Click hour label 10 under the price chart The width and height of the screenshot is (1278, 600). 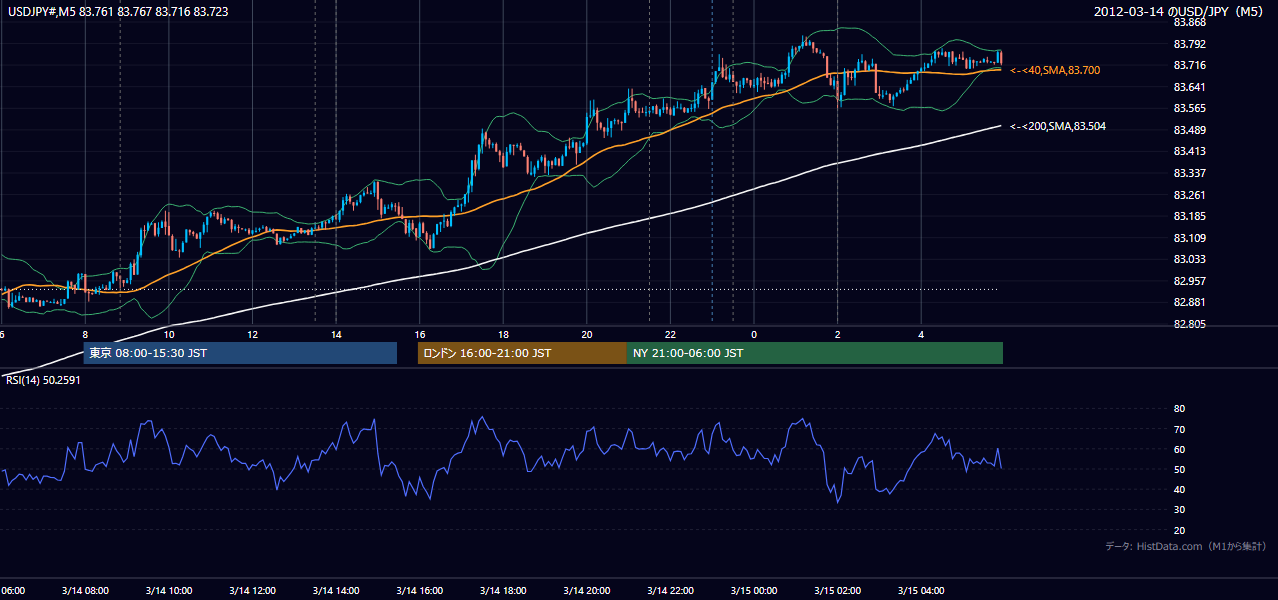[169, 334]
